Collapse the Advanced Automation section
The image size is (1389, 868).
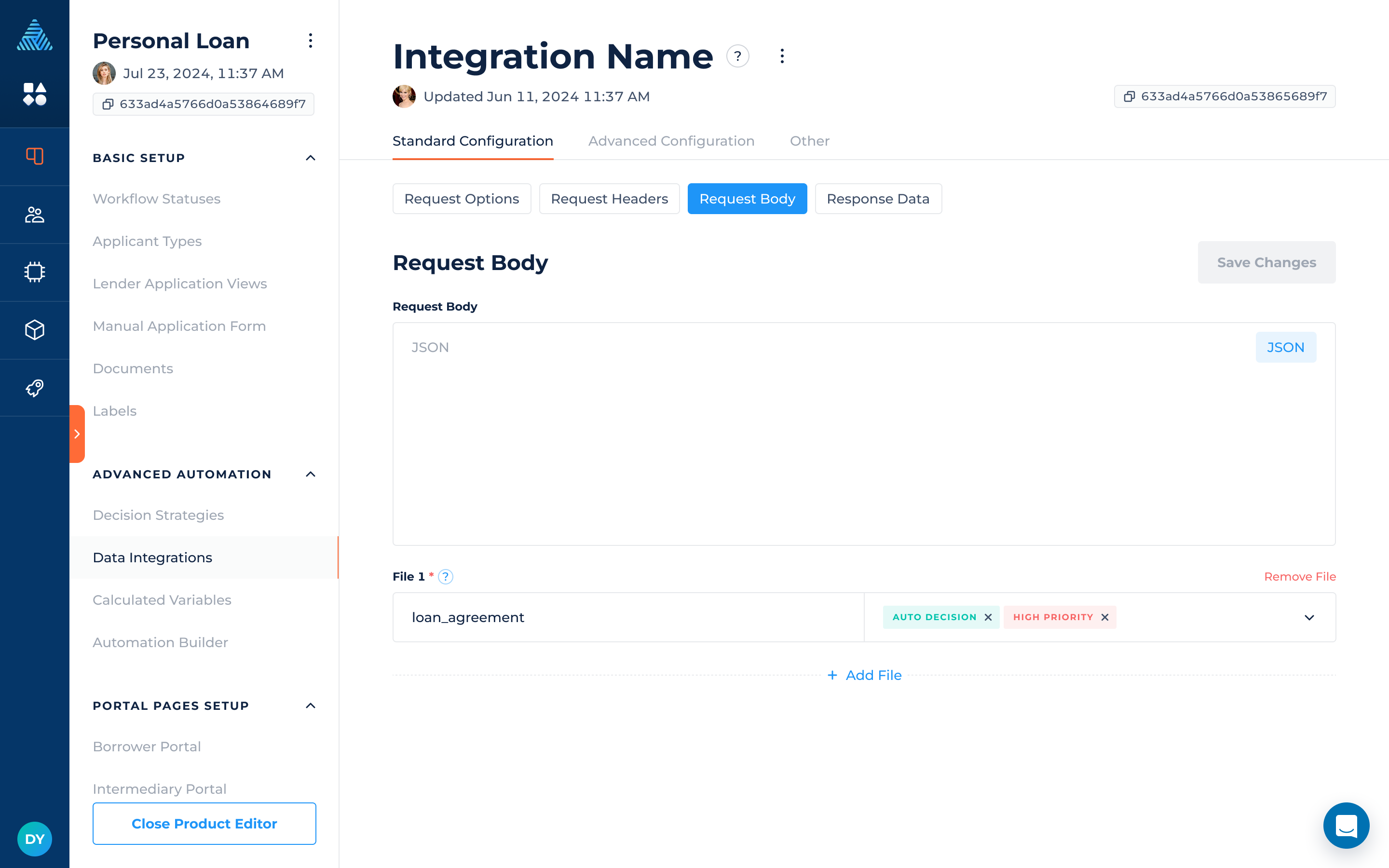coord(311,474)
